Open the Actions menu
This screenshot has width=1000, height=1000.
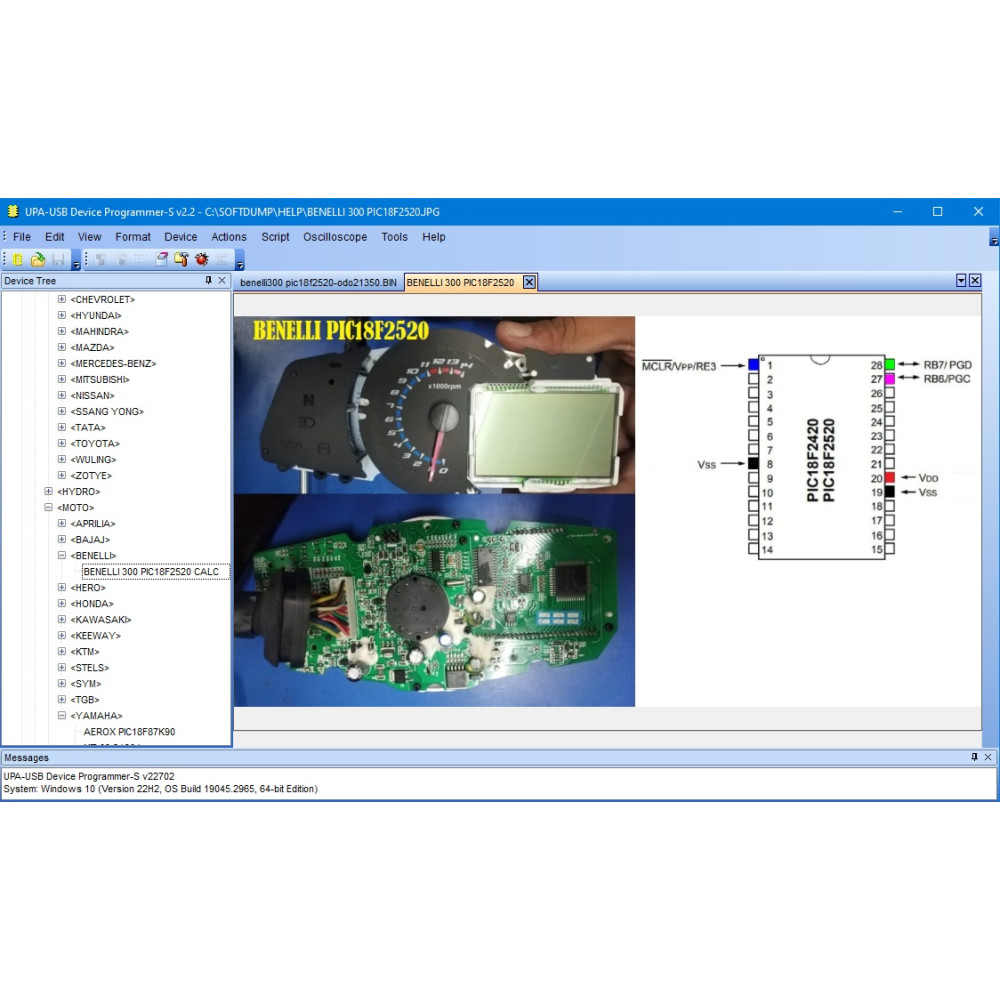click(229, 237)
